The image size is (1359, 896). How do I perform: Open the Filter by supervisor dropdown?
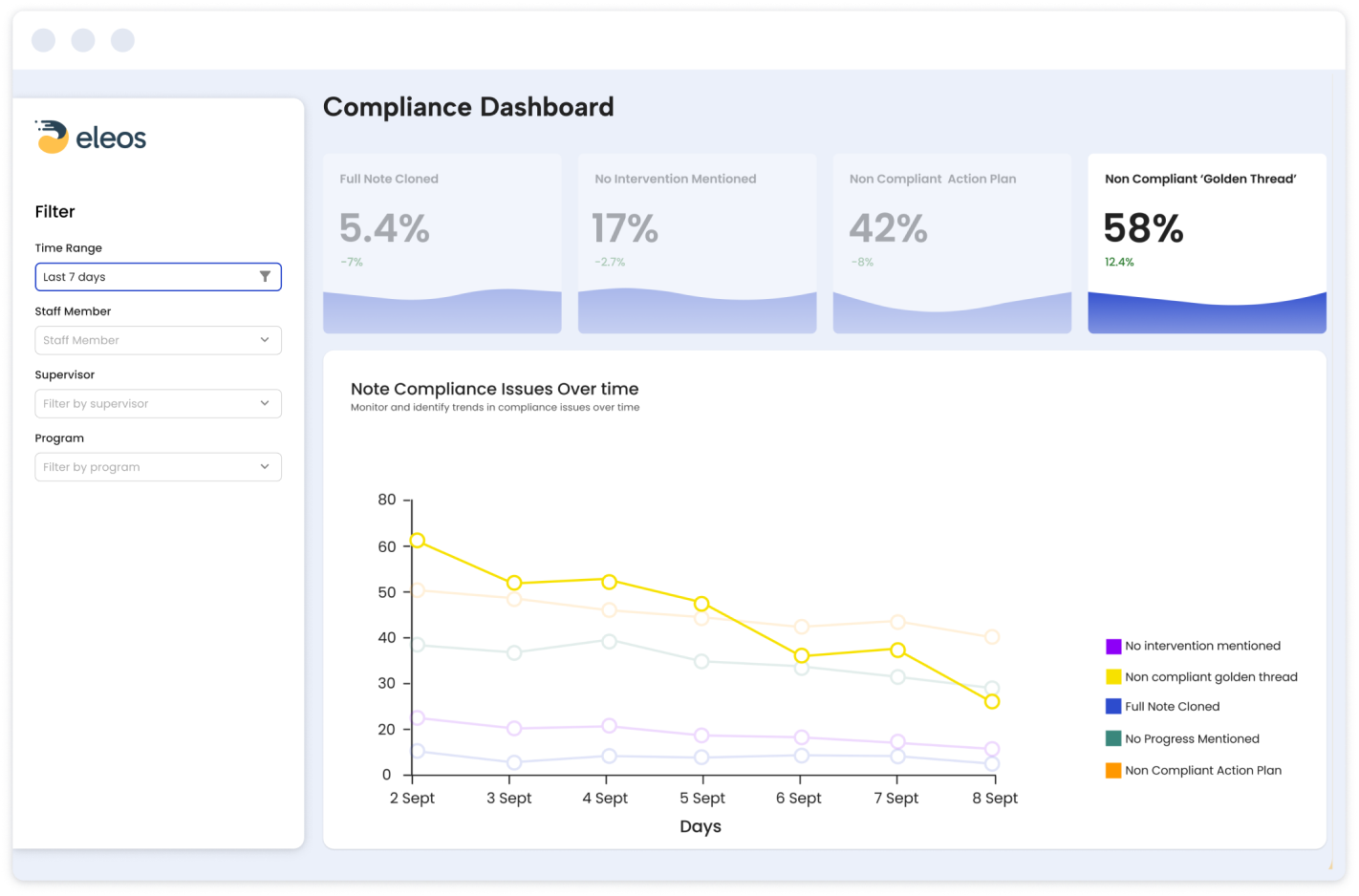pos(158,403)
